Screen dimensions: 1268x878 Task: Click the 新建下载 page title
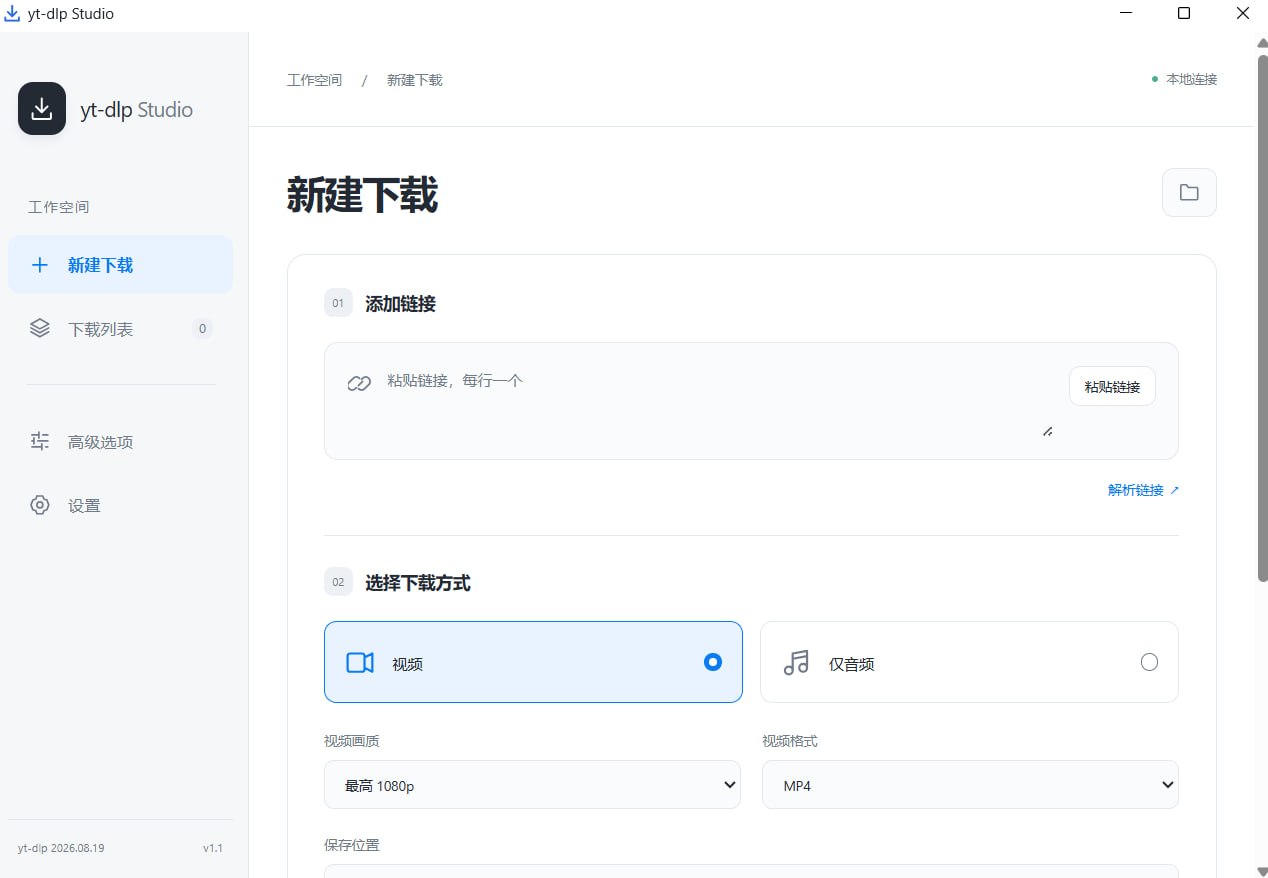pos(362,195)
